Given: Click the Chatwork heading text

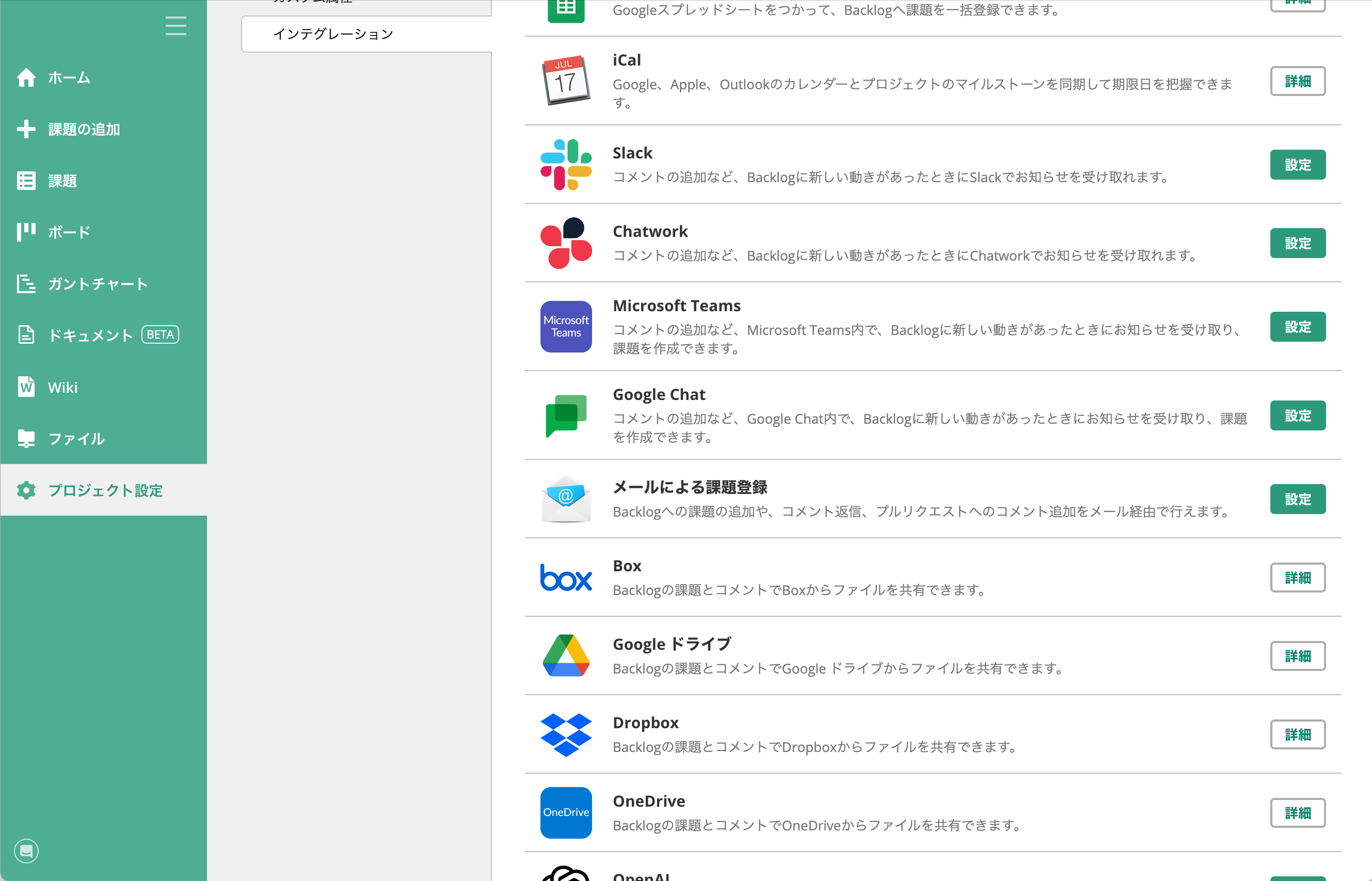Looking at the screenshot, I should [650, 231].
